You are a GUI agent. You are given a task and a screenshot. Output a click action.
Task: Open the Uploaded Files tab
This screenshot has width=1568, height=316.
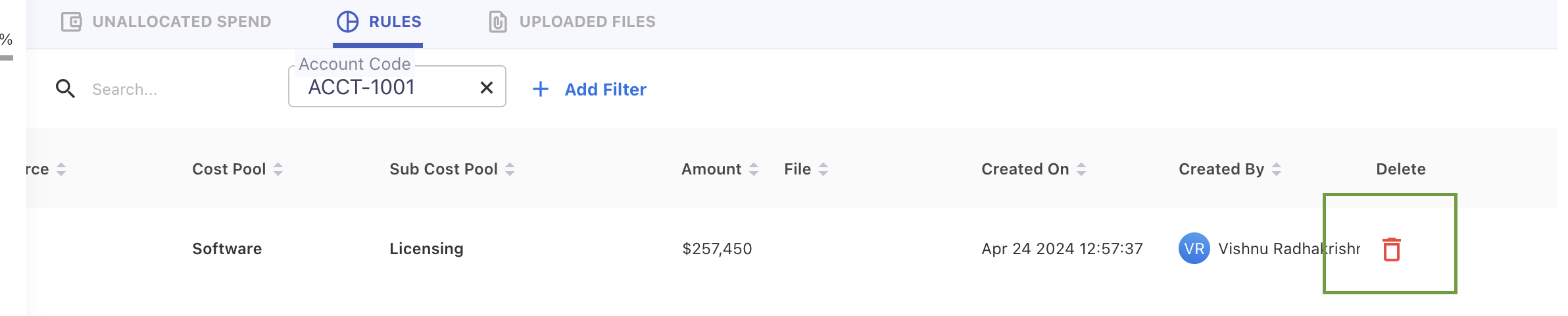tap(587, 22)
